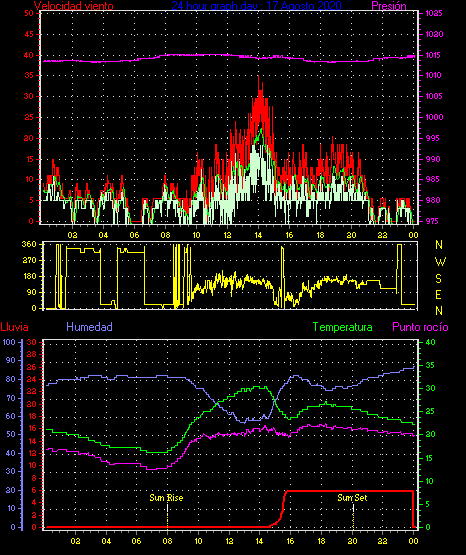The width and height of the screenshot is (466, 555).
Task: Click the rain total plateau line
Action: [349, 491]
